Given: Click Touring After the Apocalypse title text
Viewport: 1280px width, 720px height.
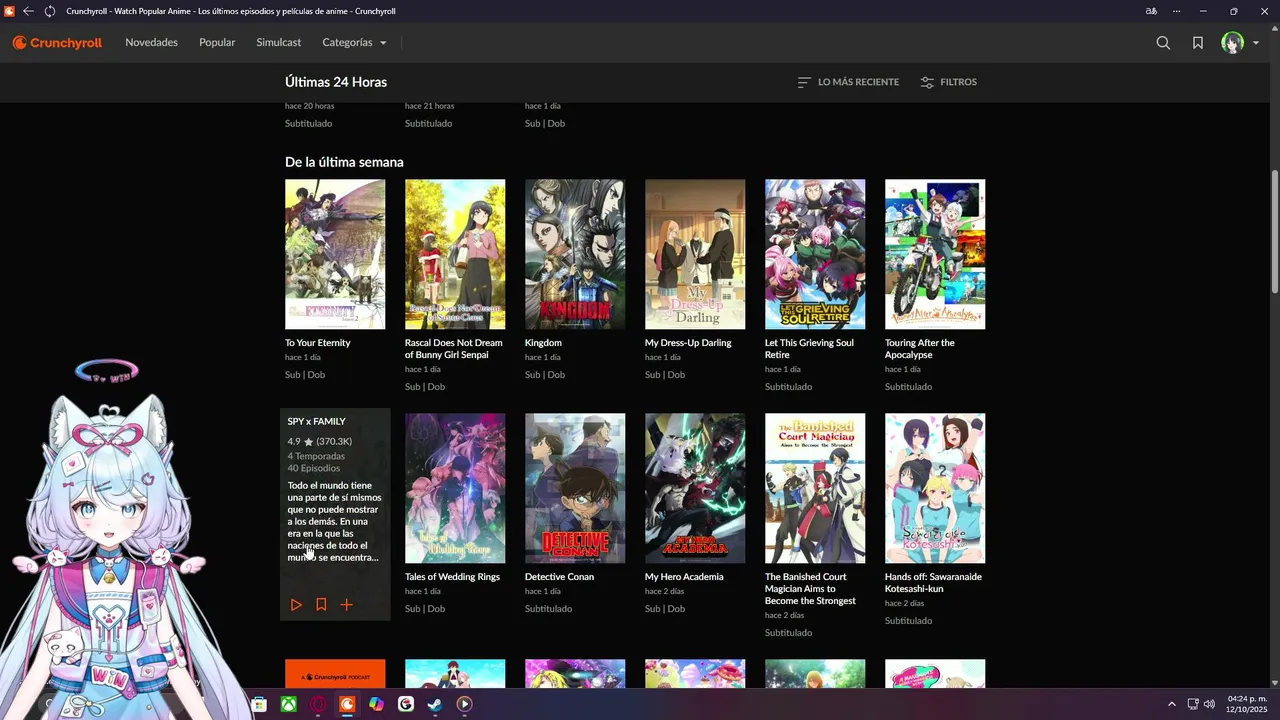Looking at the screenshot, I should click(x=920, y=349).
